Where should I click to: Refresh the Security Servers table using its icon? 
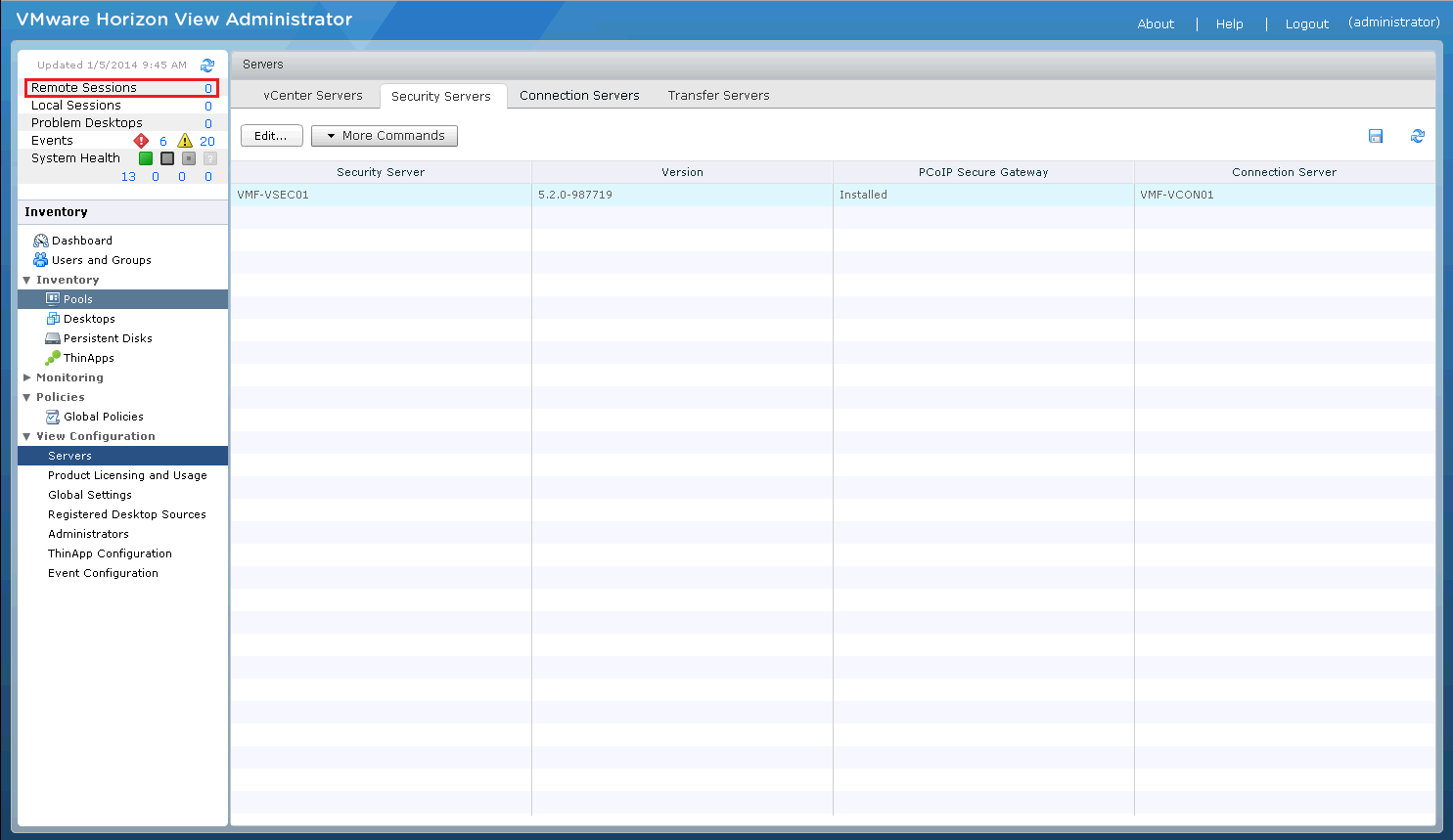tap(1417, 136)
